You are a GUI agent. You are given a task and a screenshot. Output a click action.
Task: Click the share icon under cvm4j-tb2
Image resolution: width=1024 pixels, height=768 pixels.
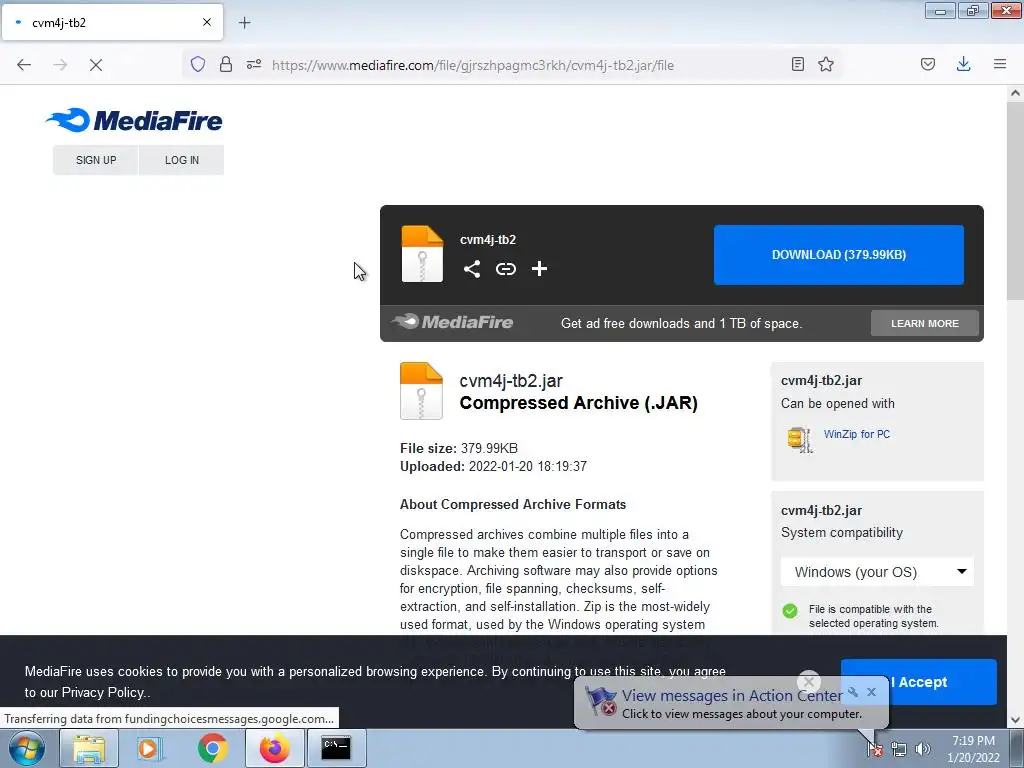(x=472, y=269)
